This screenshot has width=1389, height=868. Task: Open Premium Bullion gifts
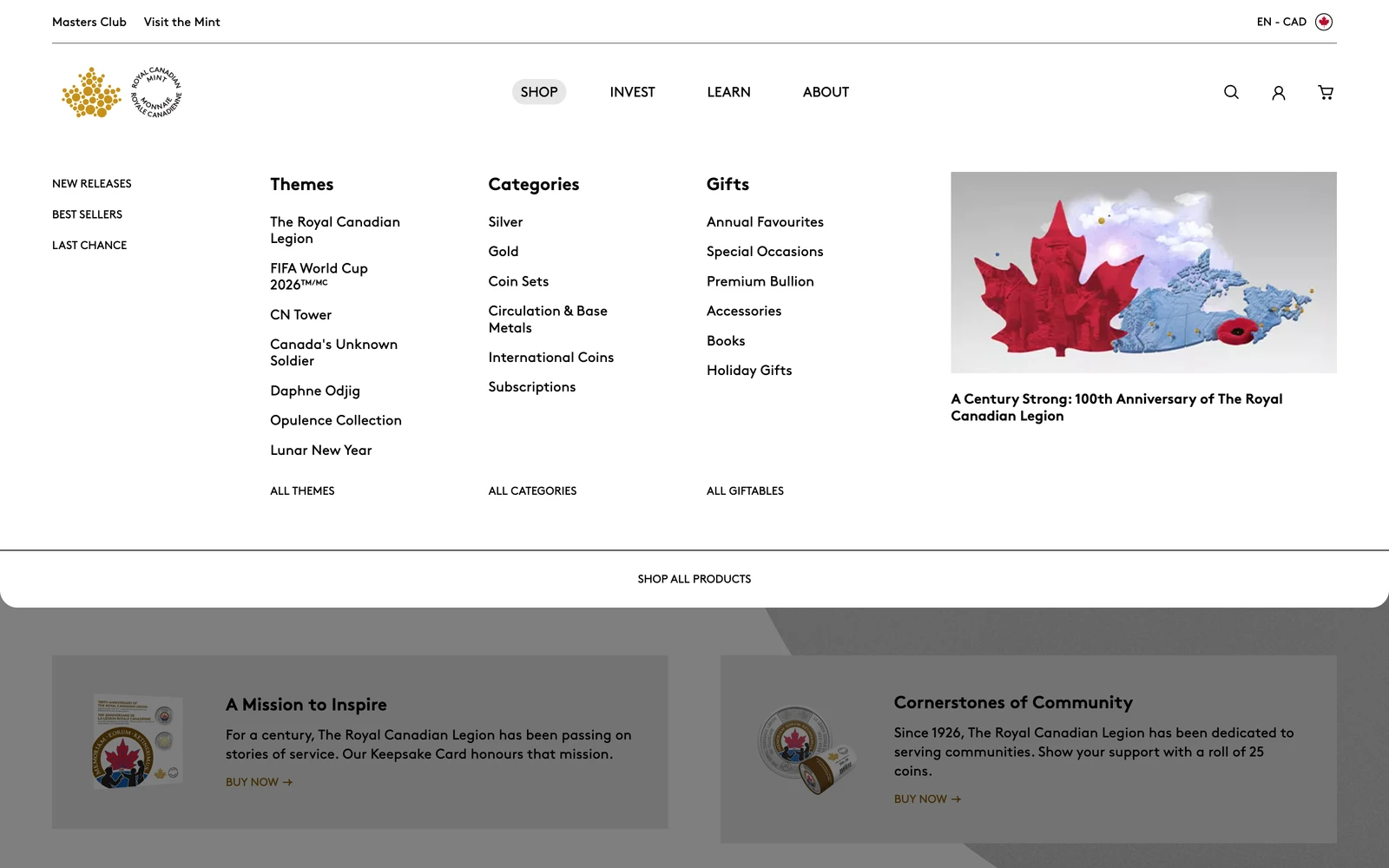click(x=760, y=281)
